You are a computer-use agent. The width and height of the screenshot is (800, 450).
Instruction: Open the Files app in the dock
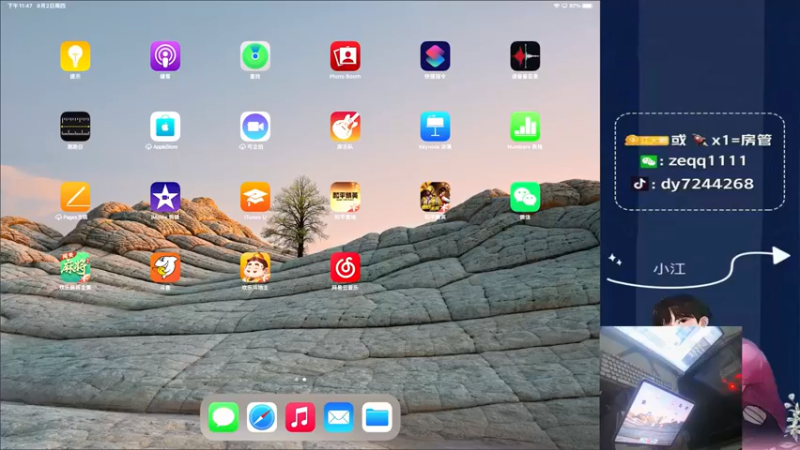[377, 417]
